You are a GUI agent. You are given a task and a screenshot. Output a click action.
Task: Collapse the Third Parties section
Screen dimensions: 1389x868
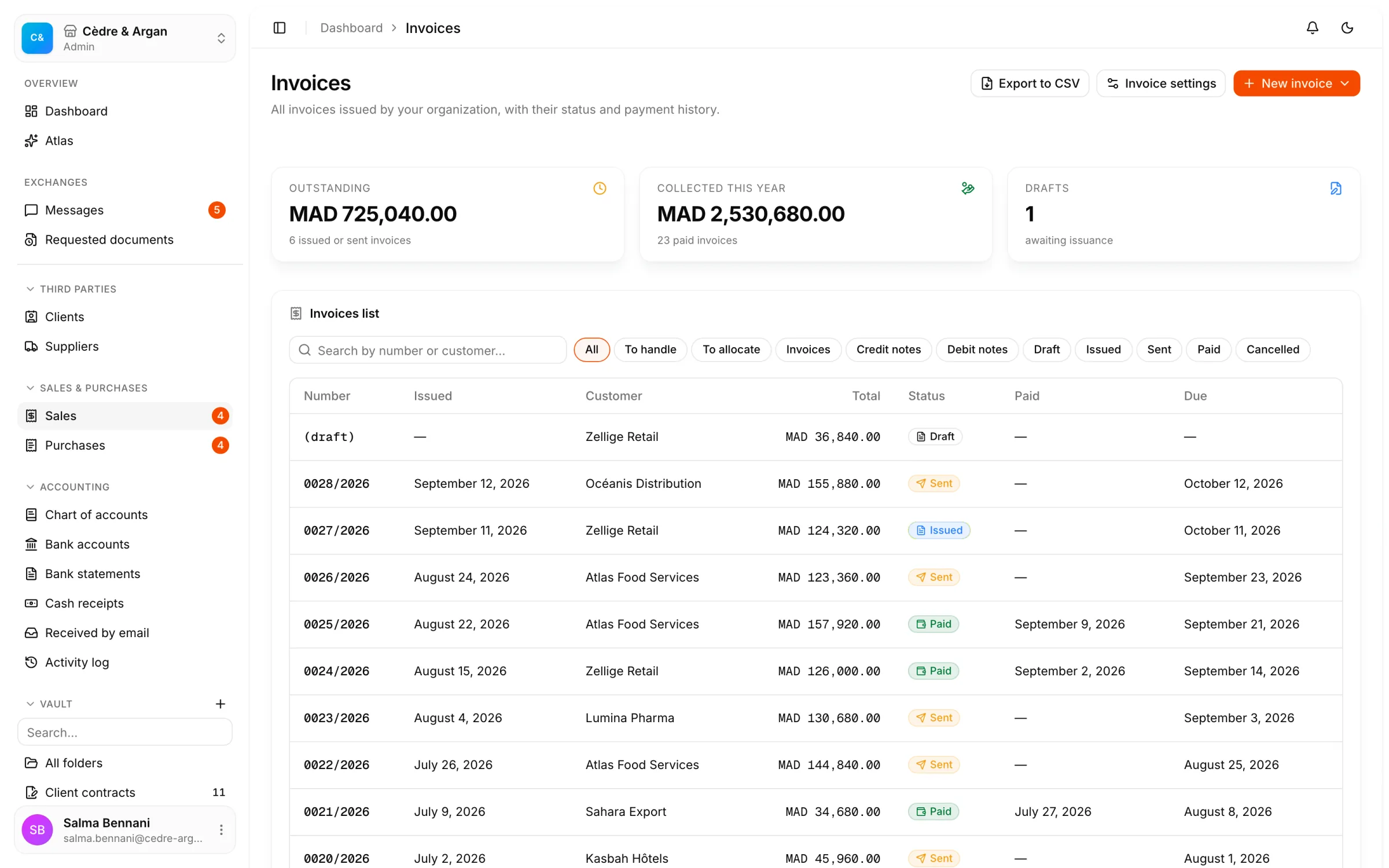point(71,289)
